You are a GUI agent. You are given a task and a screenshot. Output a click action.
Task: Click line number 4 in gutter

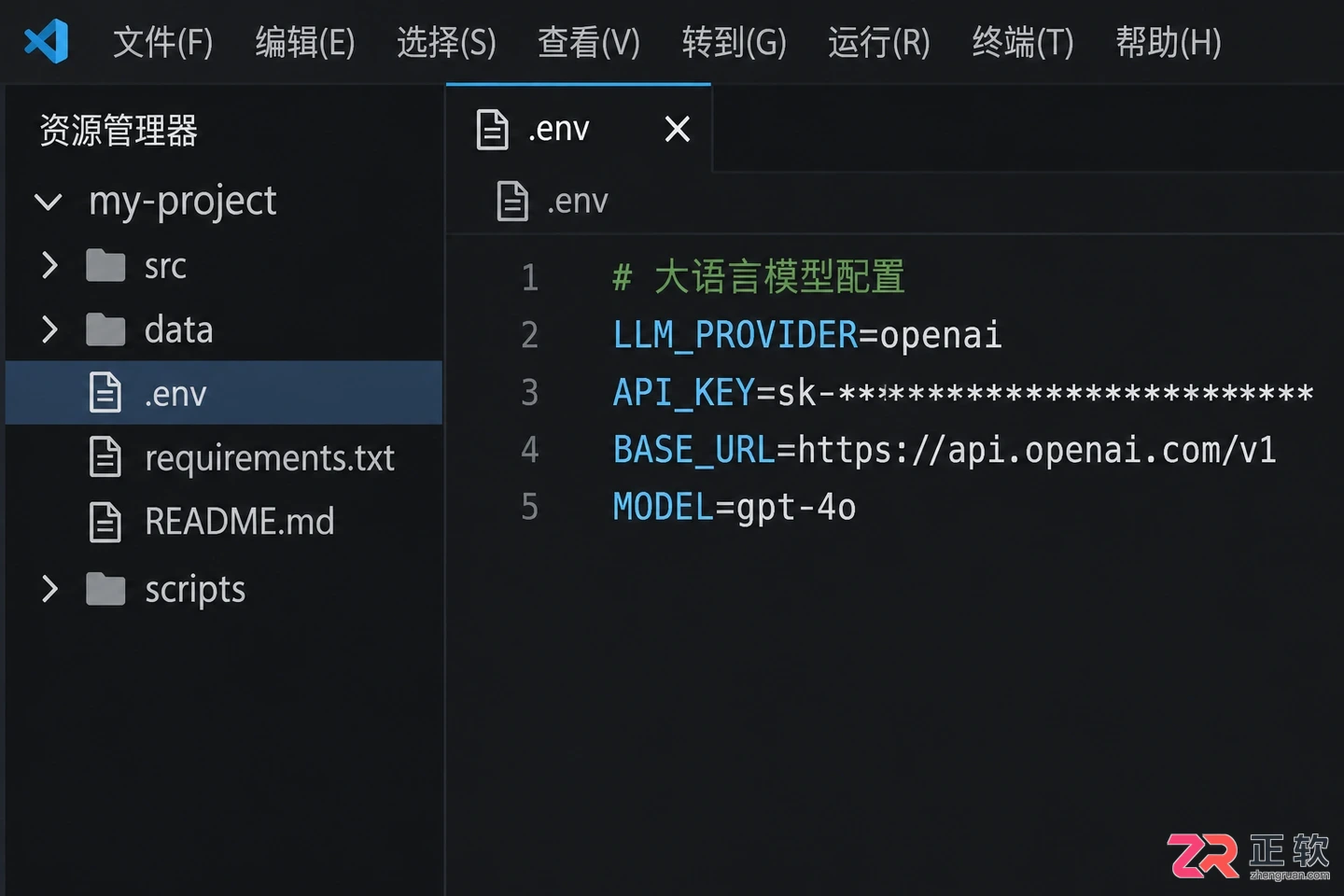[x=530, y=451]
